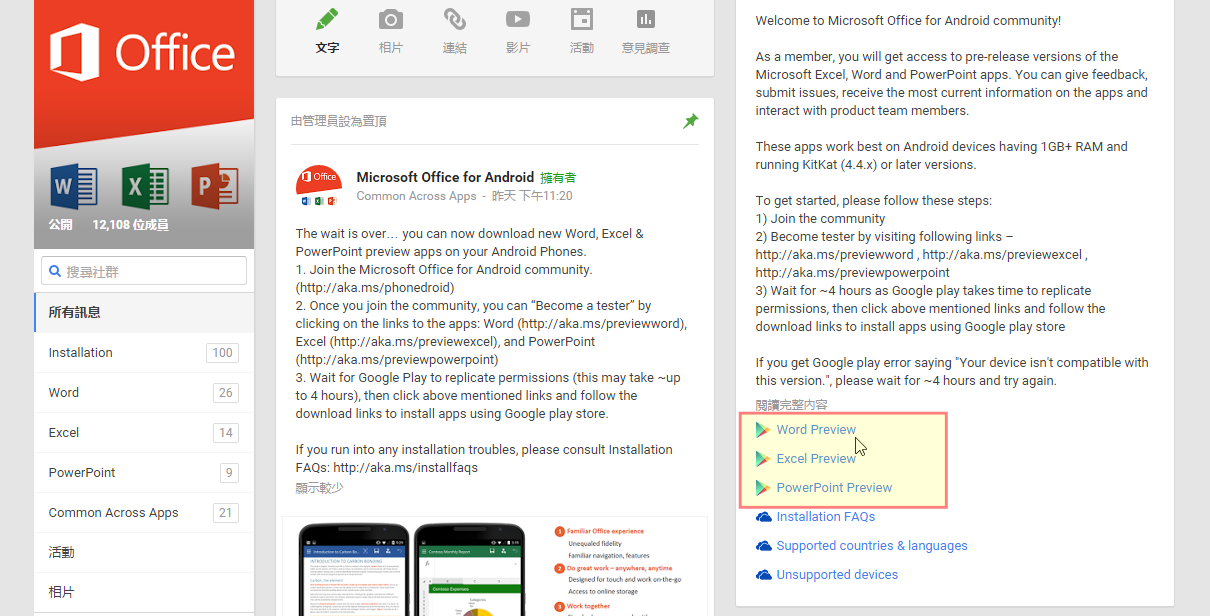Click the 由管理員設為置頂 pinned label
Screen dimensions: 1210x616
[338, 121]
